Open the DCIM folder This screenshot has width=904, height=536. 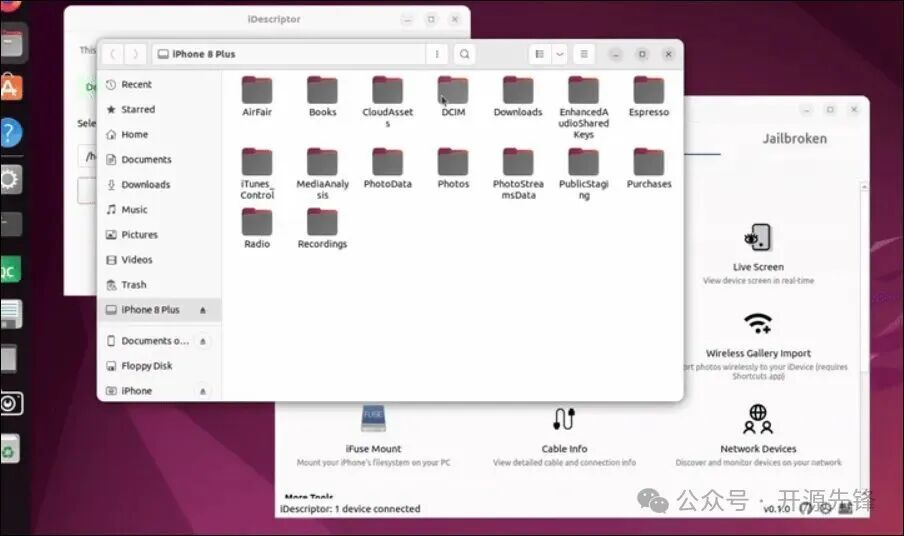pyautogui.click(x=453, y=97)
